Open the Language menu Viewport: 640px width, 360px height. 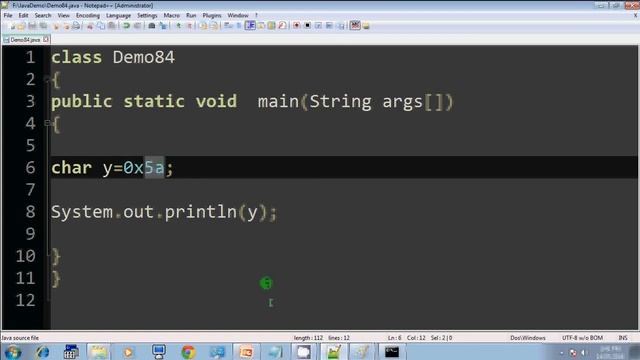[118, 15]
